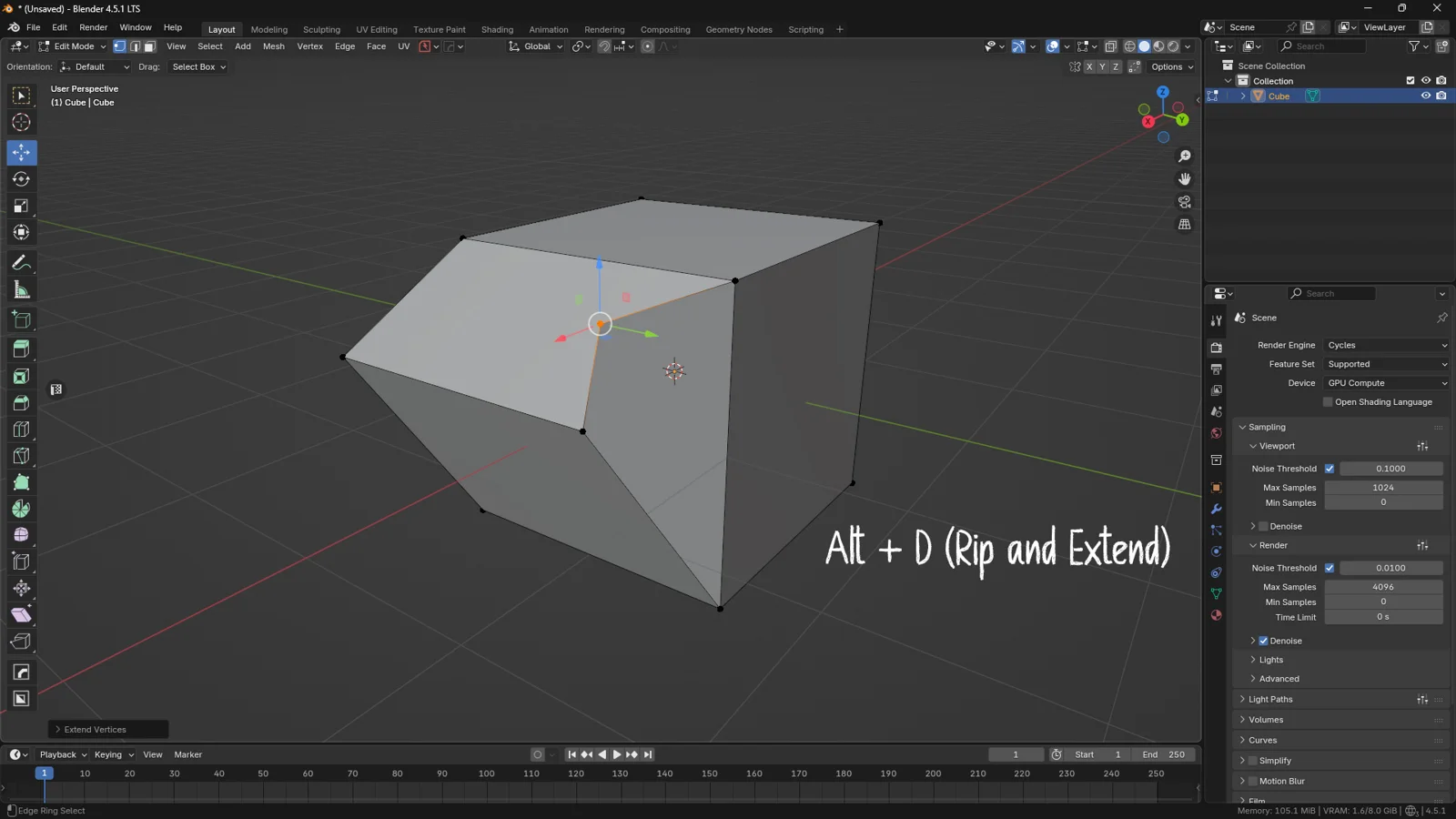Activate the Scale tool
The image size is (1456, 819).
coord(21,206)
